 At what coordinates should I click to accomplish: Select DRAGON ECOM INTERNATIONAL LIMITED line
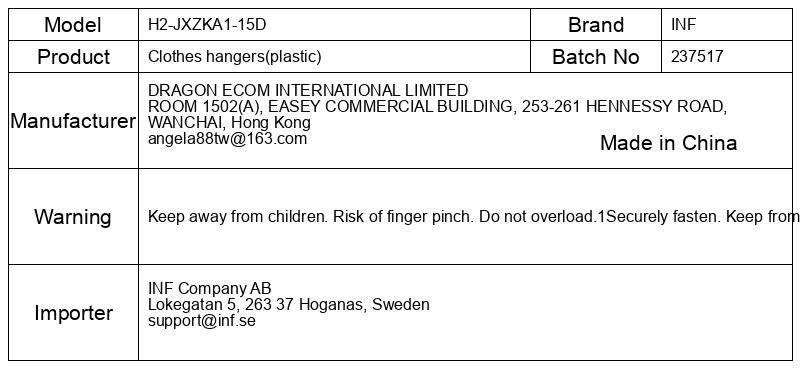coord(308,90)
